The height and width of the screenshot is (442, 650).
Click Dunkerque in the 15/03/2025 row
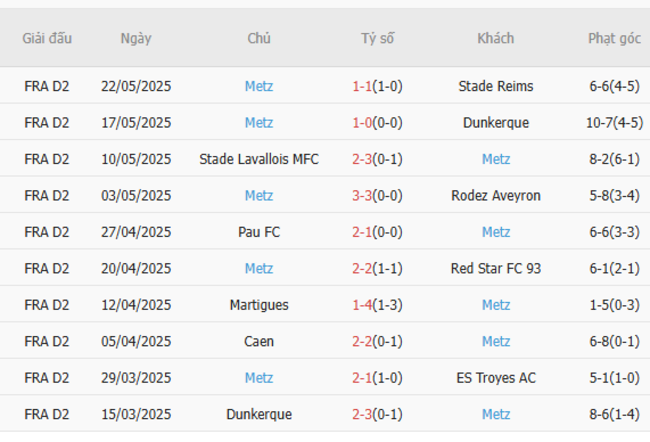pos(259,414)
